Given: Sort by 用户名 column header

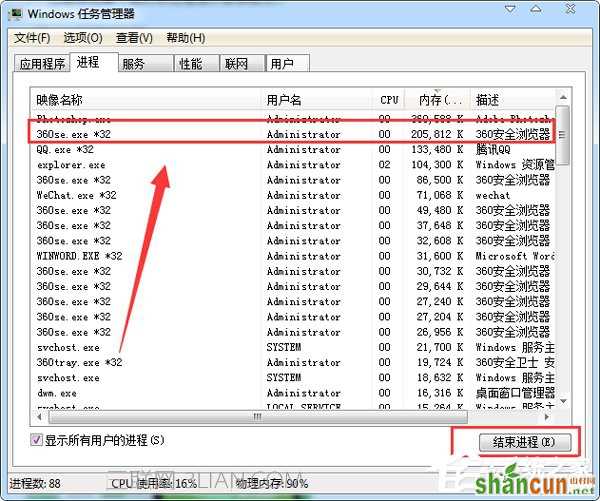Looking at the screenshot, I should tap(316, 100).
